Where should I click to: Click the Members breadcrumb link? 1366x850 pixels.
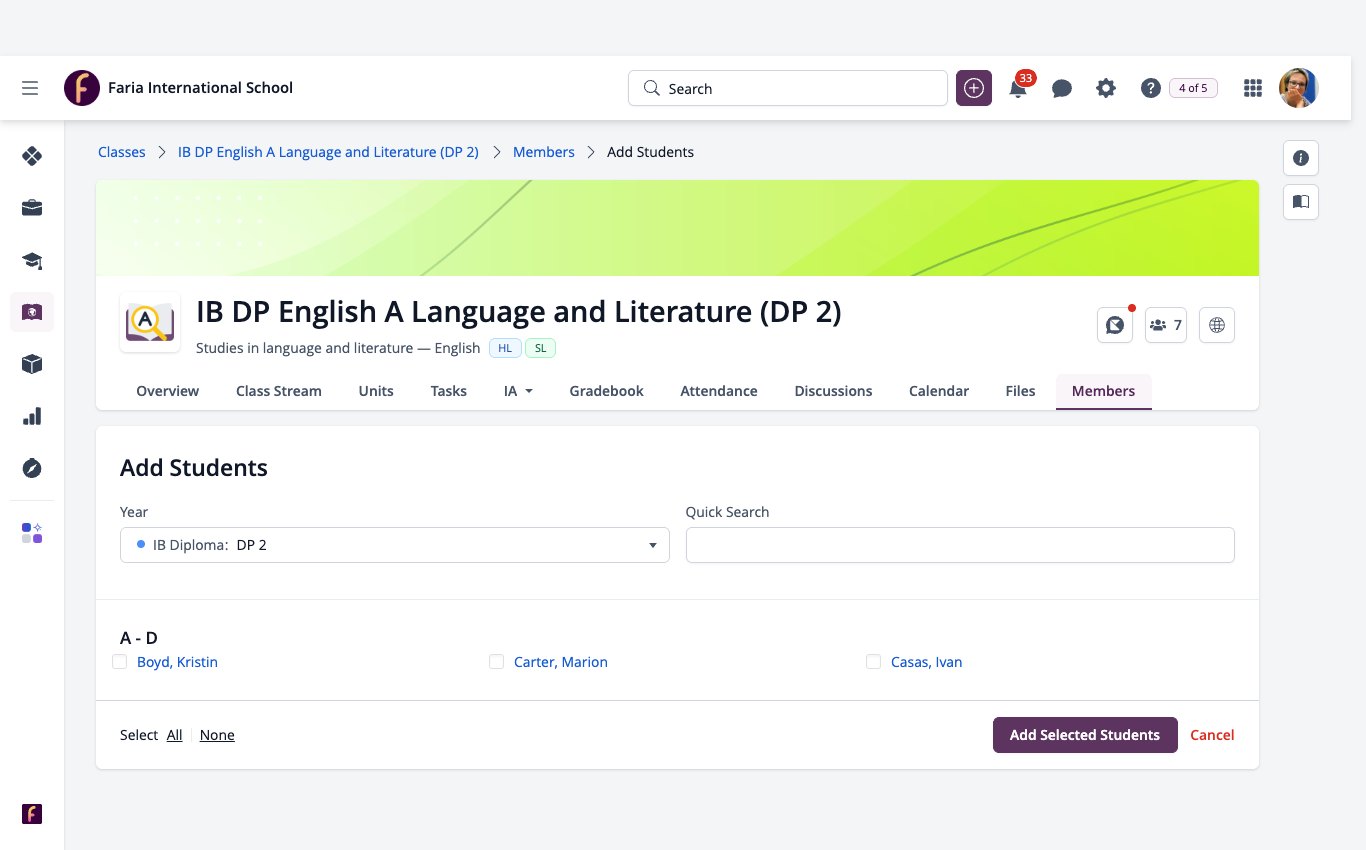pos(544,152)
